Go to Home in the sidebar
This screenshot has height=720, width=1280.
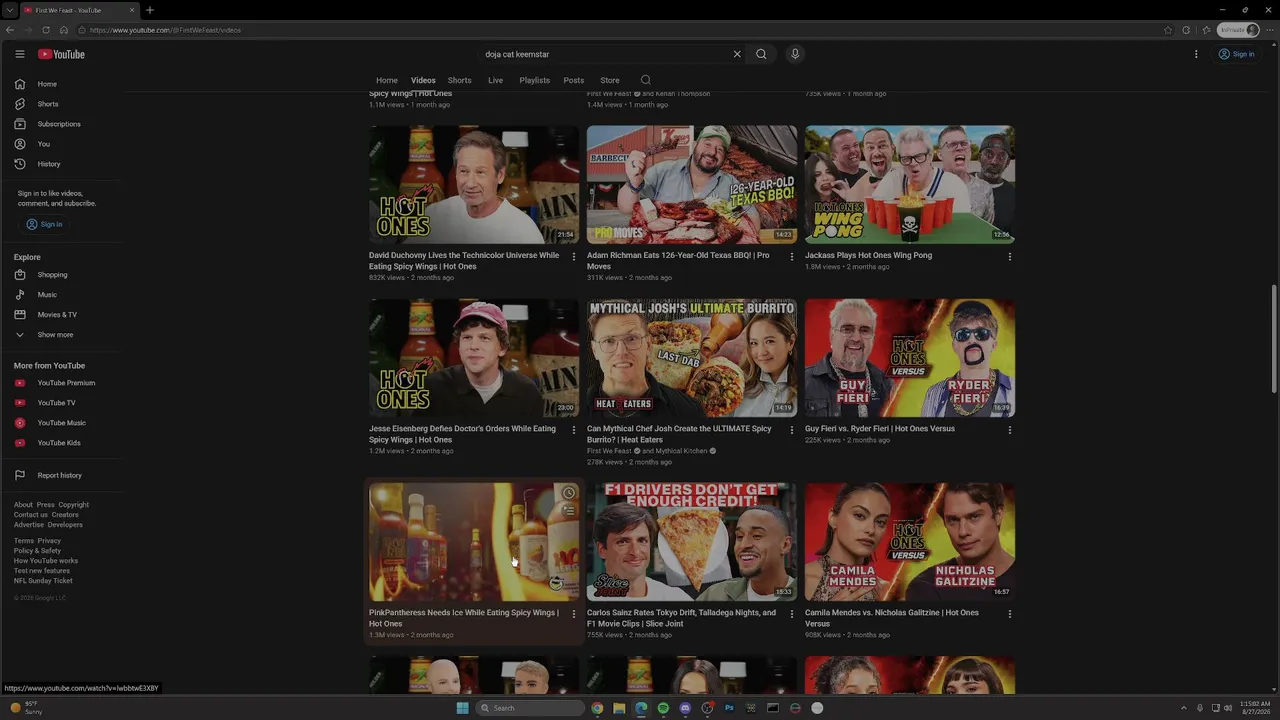(62, 84)
